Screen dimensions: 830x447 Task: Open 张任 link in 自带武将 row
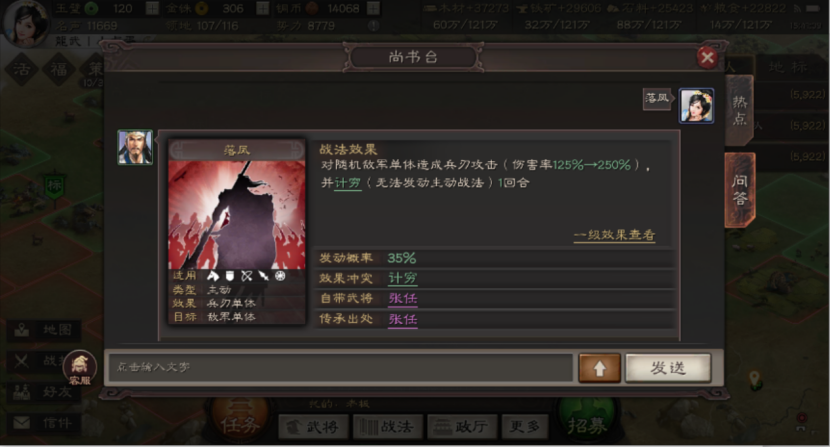[x=403, y=299]
